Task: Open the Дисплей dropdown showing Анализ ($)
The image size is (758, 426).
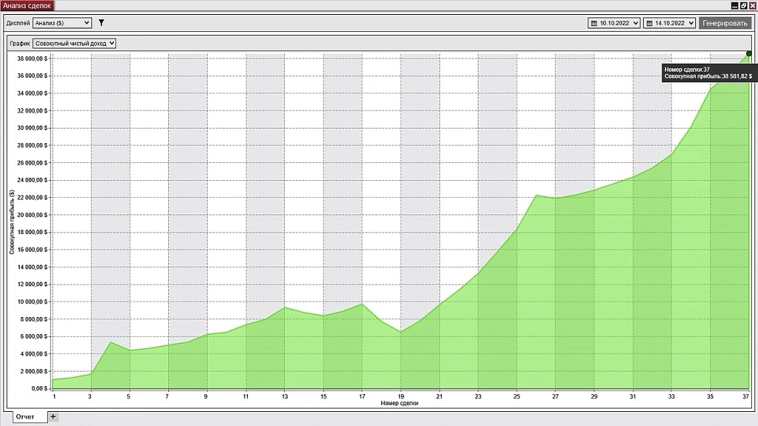Action: 61,22
